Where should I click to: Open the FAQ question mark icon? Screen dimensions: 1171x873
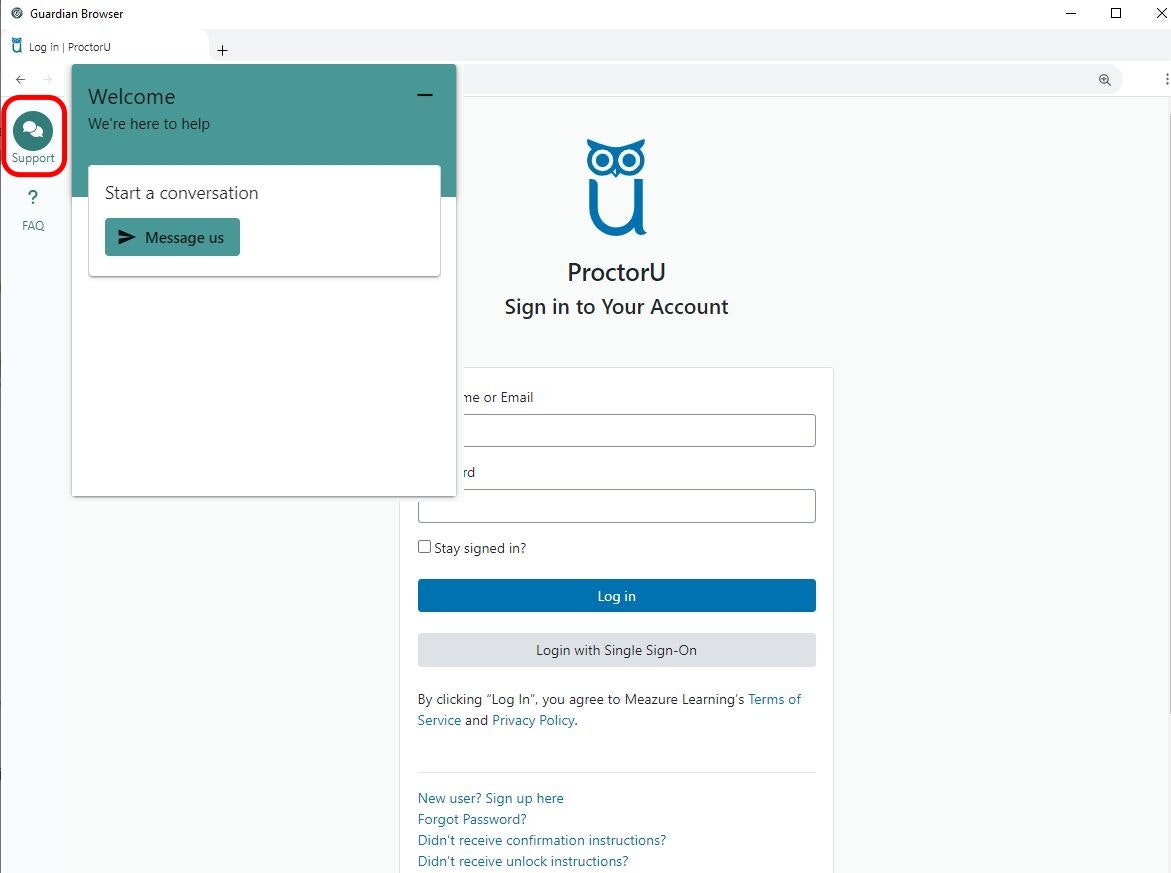(x=33, y=198)
